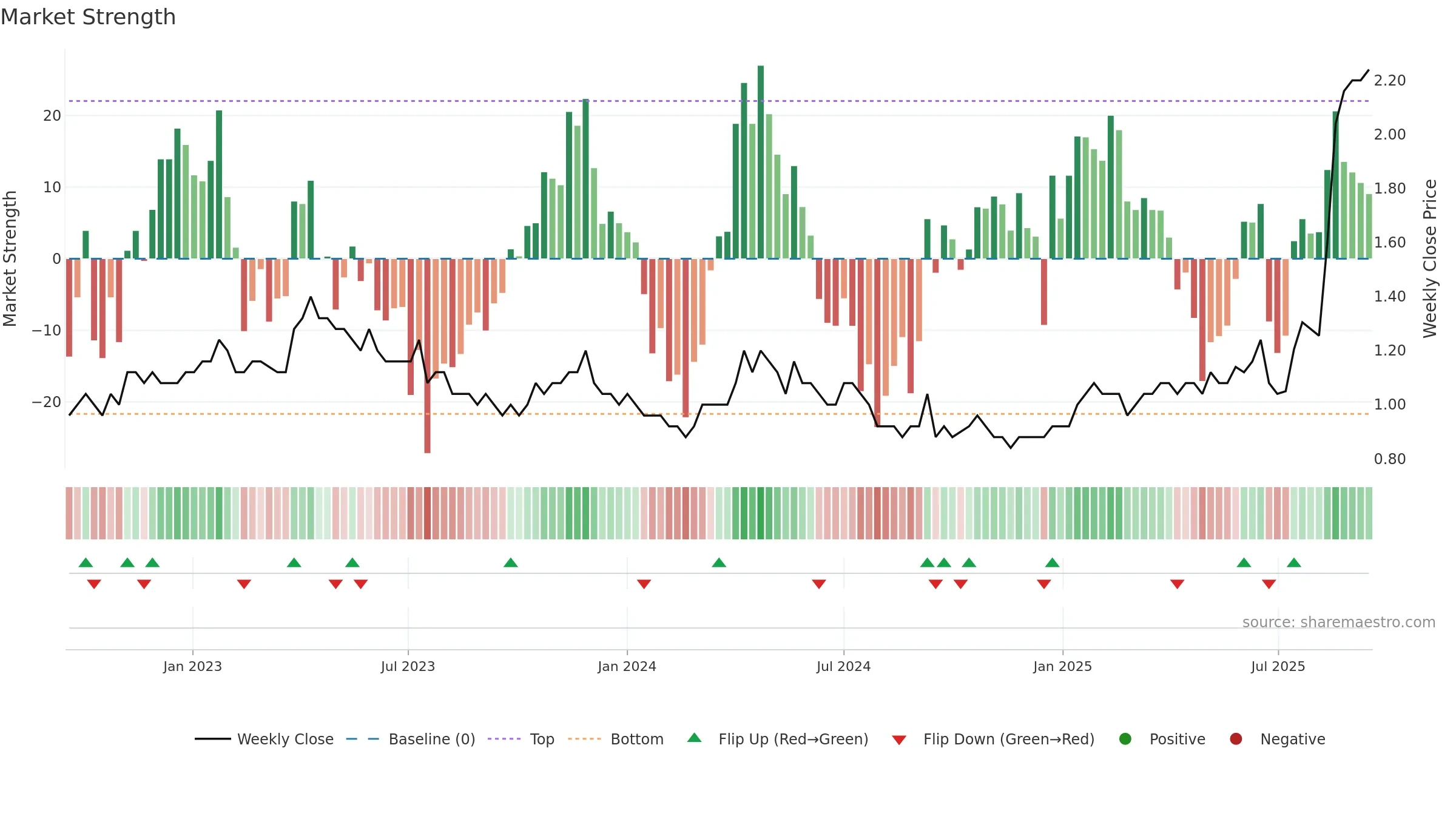The image size is (1456, 819).
Task: Toggle the Bottom legend label
Action: pyautogui.click(x=637, y=739)
